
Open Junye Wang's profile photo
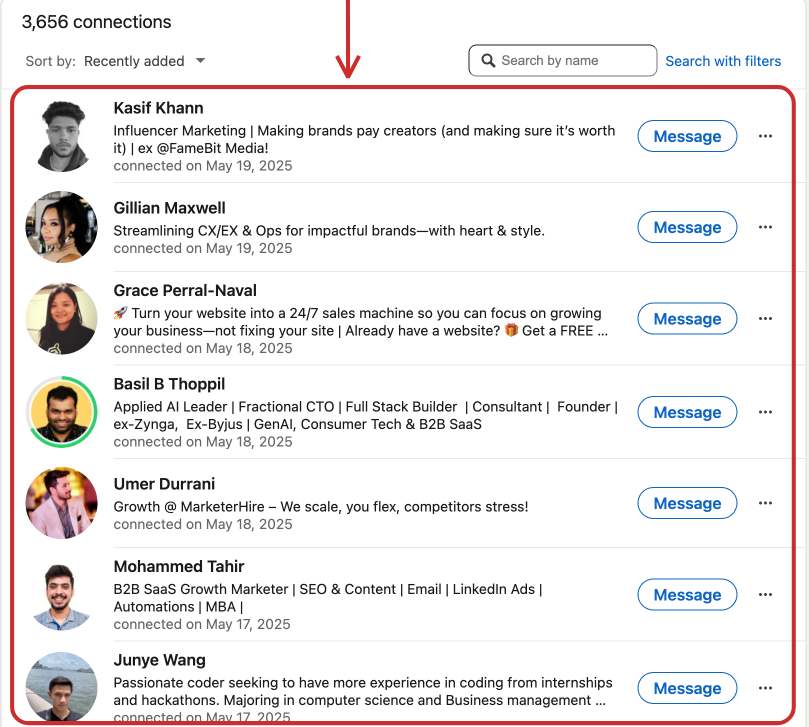61,687
